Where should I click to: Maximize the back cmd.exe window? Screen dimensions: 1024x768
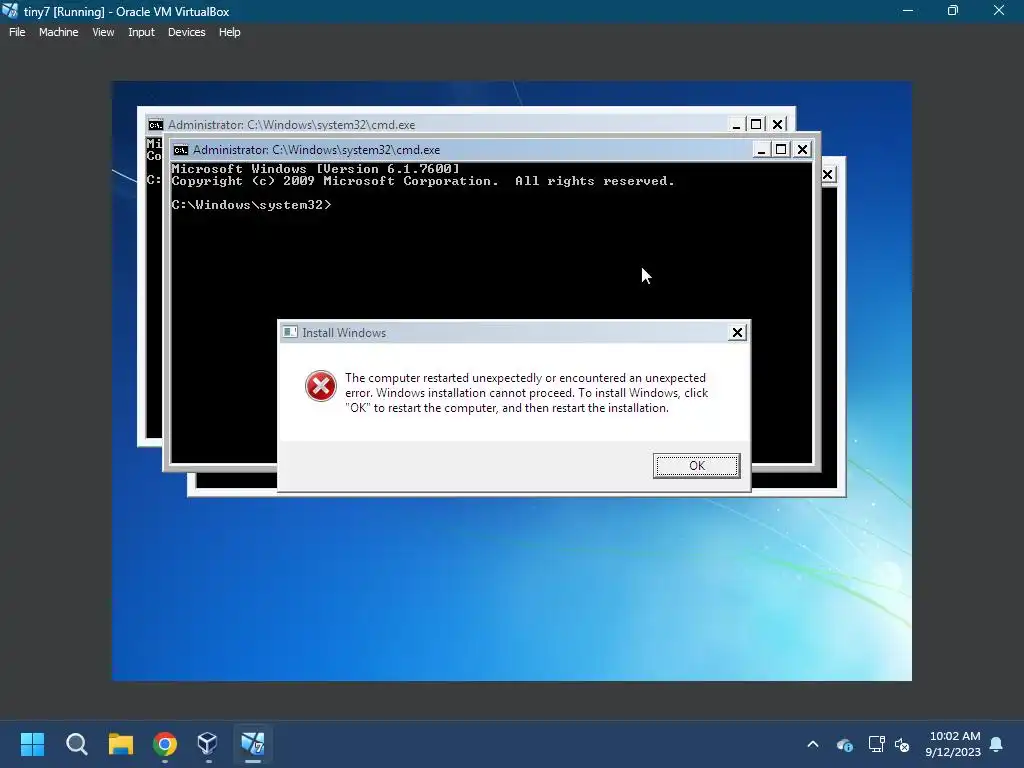[756, 124]
